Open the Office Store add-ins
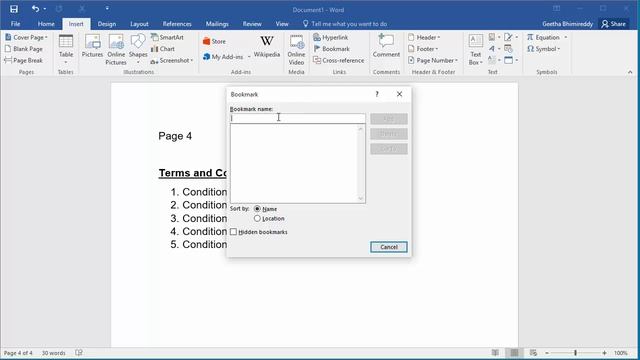The height and width of the screenshot is (360, 640). [214, 41]
